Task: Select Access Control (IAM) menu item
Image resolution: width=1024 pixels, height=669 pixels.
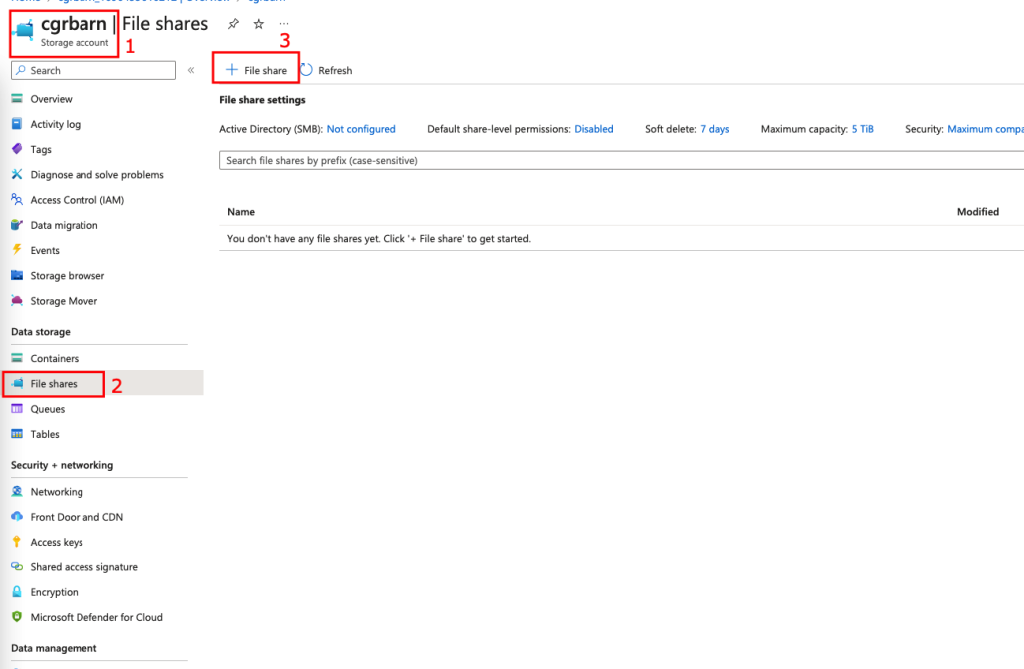Action: pyautogui.click(x=77, y=200)
